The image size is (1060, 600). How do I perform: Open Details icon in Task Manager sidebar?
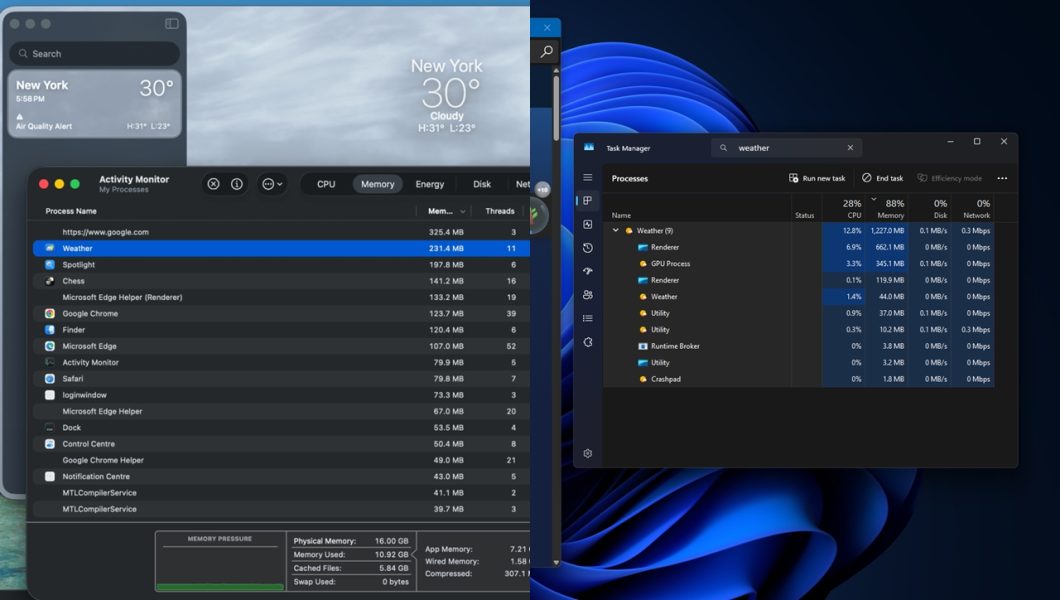587,318
